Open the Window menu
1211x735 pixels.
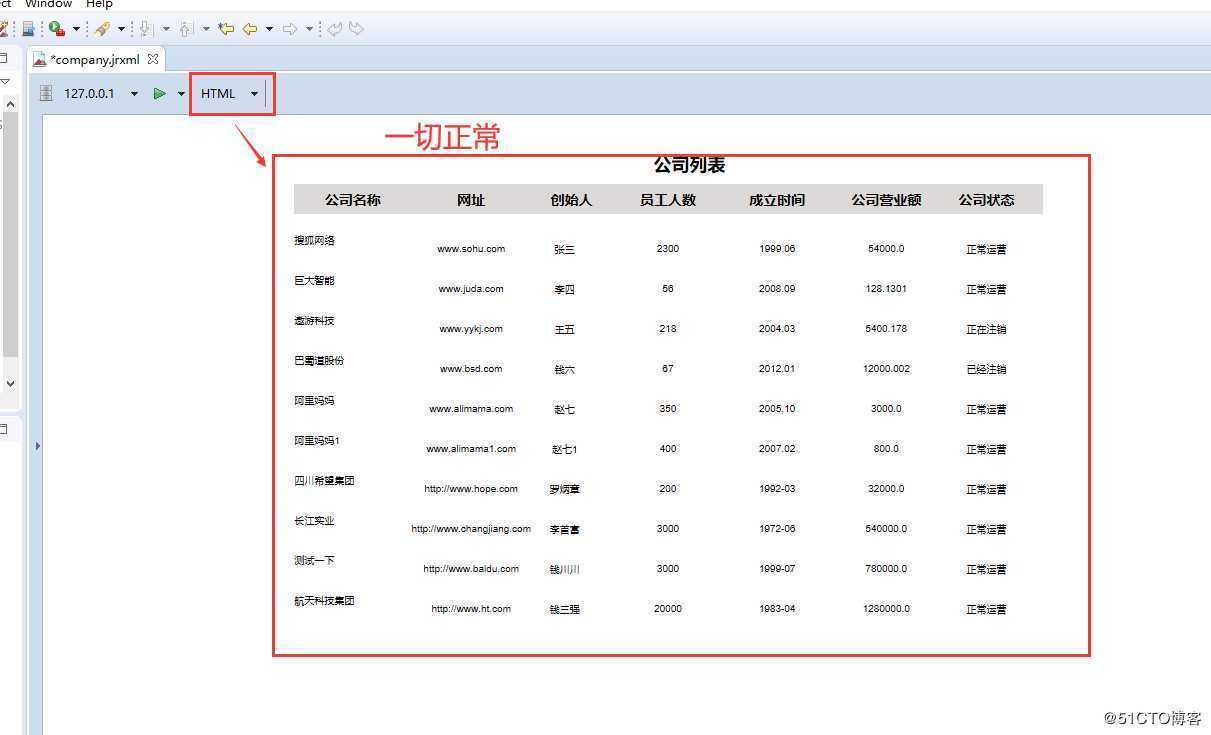coord(47,4)
